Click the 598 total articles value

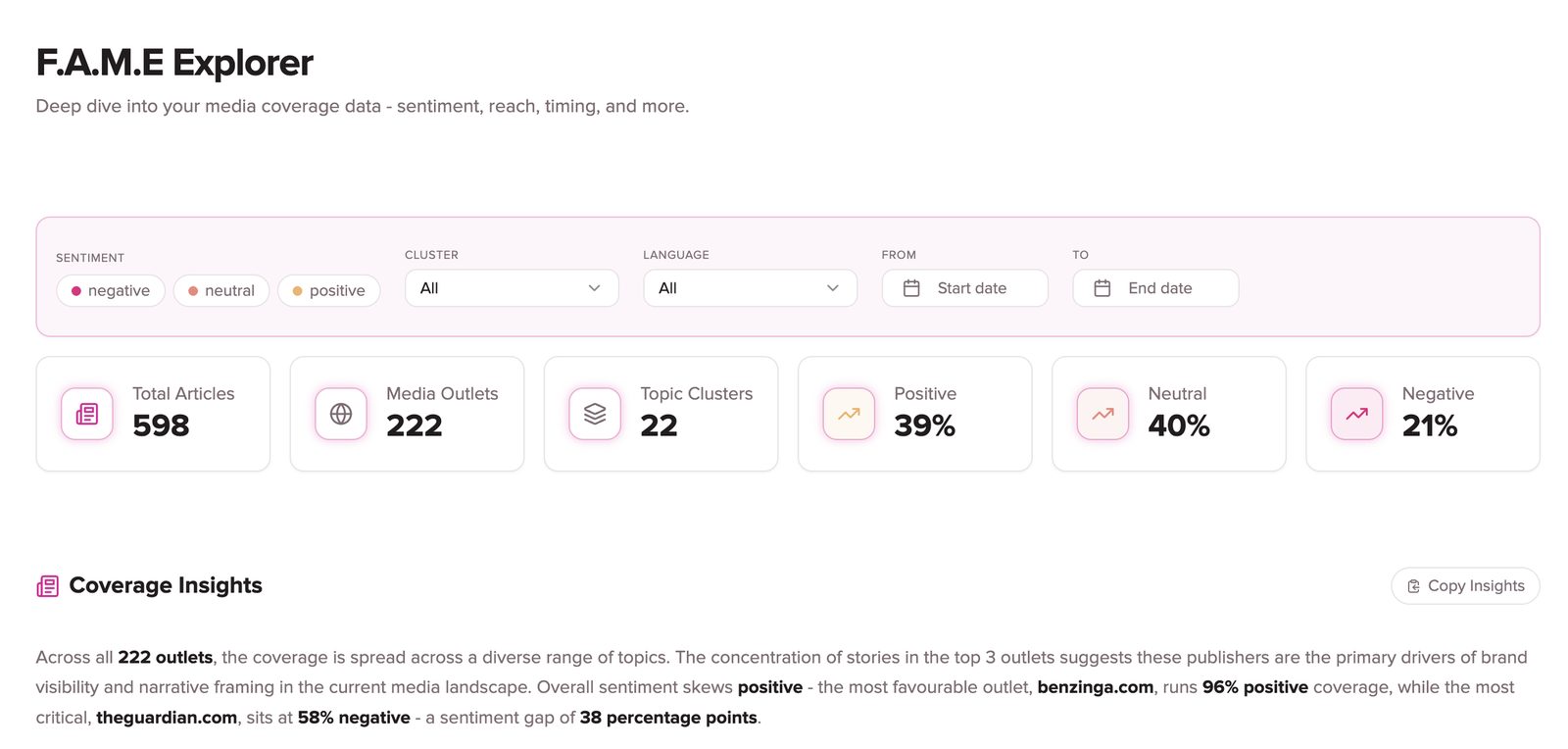(161, 425)
